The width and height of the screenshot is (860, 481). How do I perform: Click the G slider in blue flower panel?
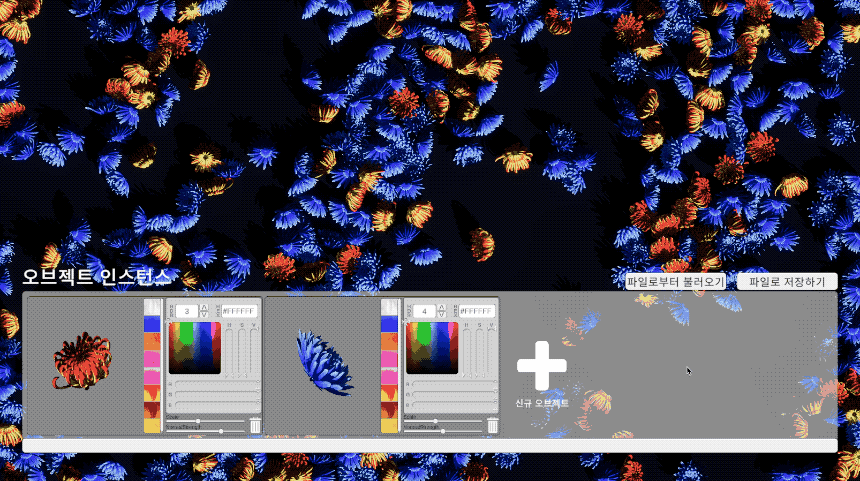pos(454,395)
